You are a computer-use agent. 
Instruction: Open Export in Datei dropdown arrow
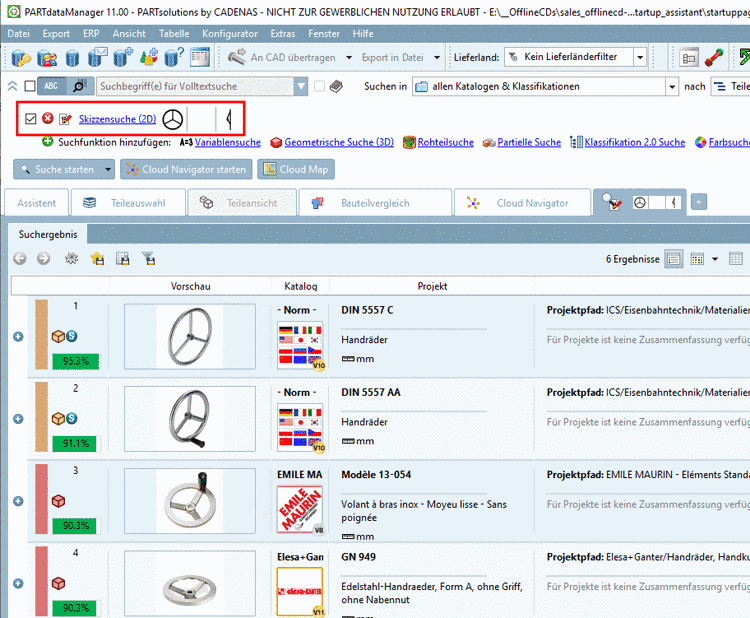(437, 57)
